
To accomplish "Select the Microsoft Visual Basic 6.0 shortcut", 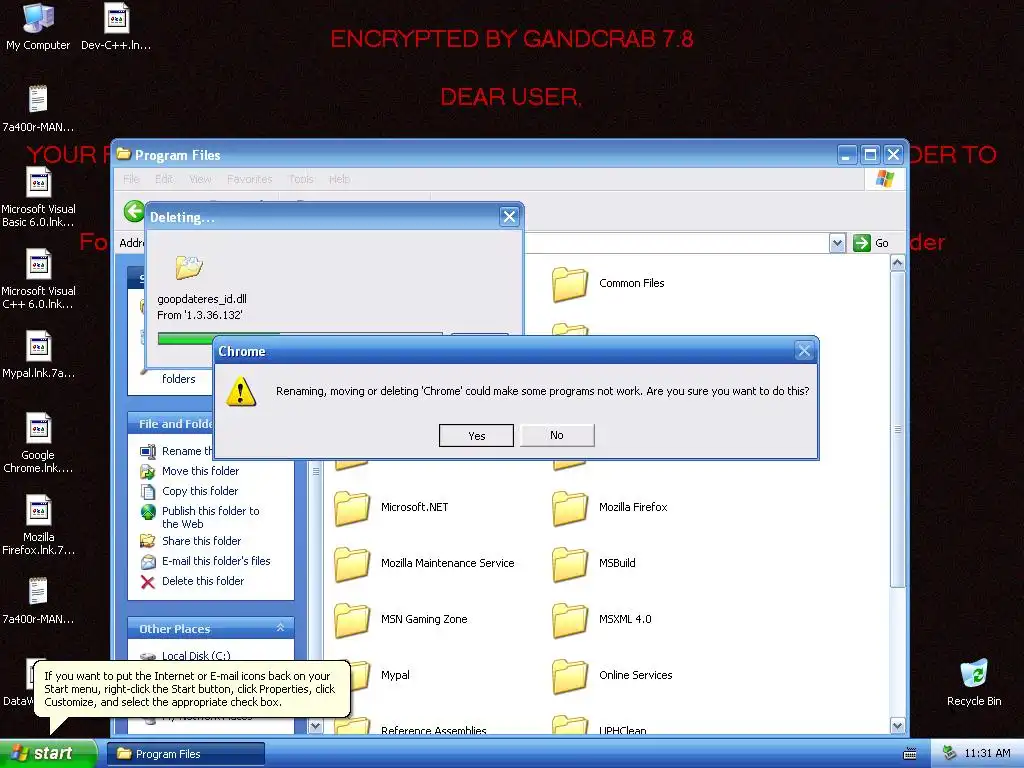I will tap(38, 197).
